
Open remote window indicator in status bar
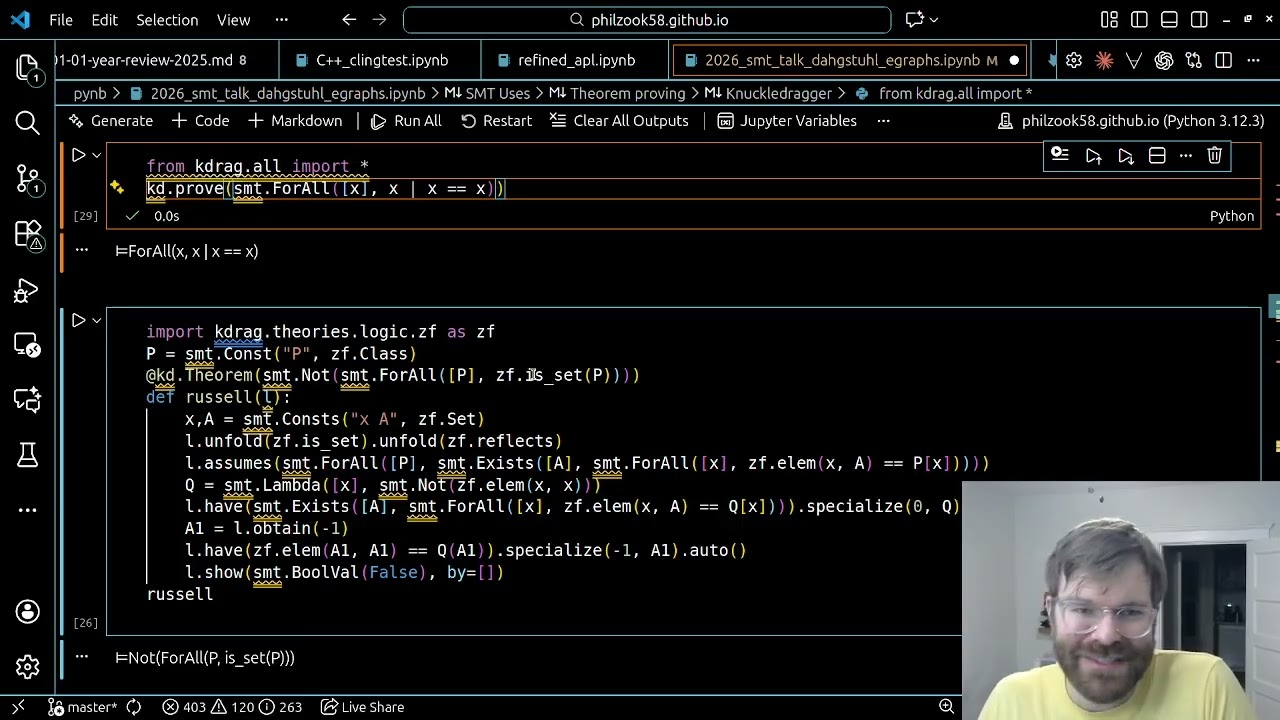(18, 707)
